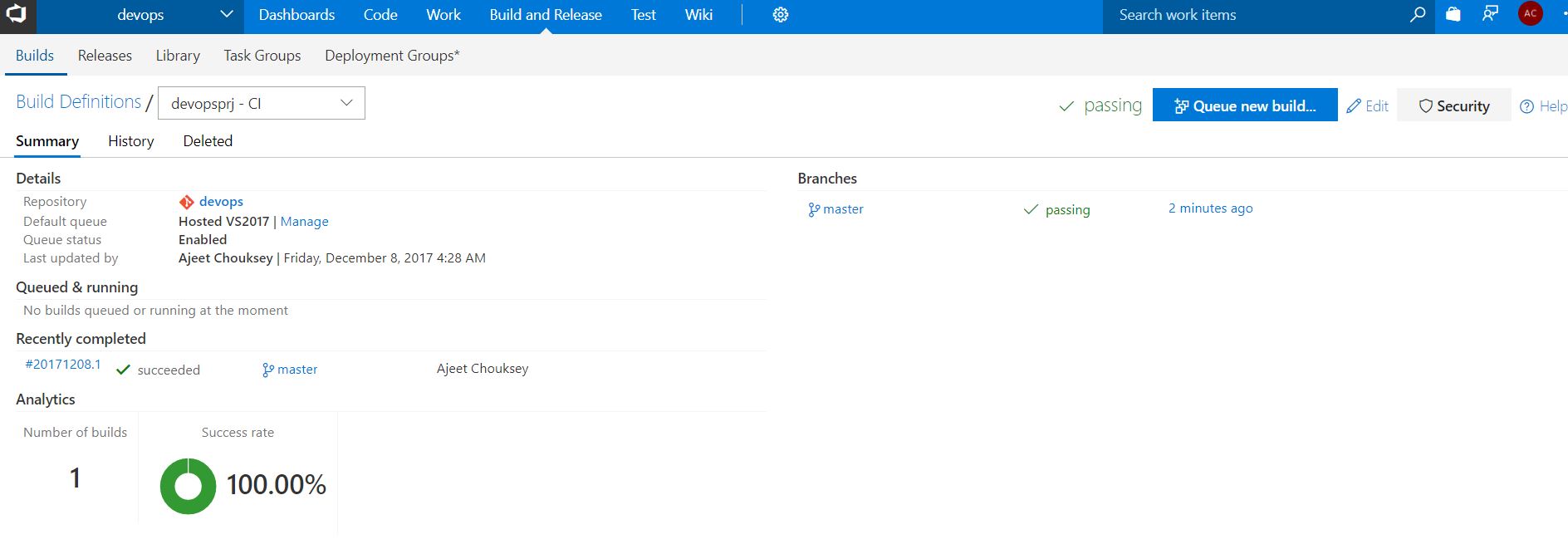
Task: Open the Work menu
Action: point(443,15)
